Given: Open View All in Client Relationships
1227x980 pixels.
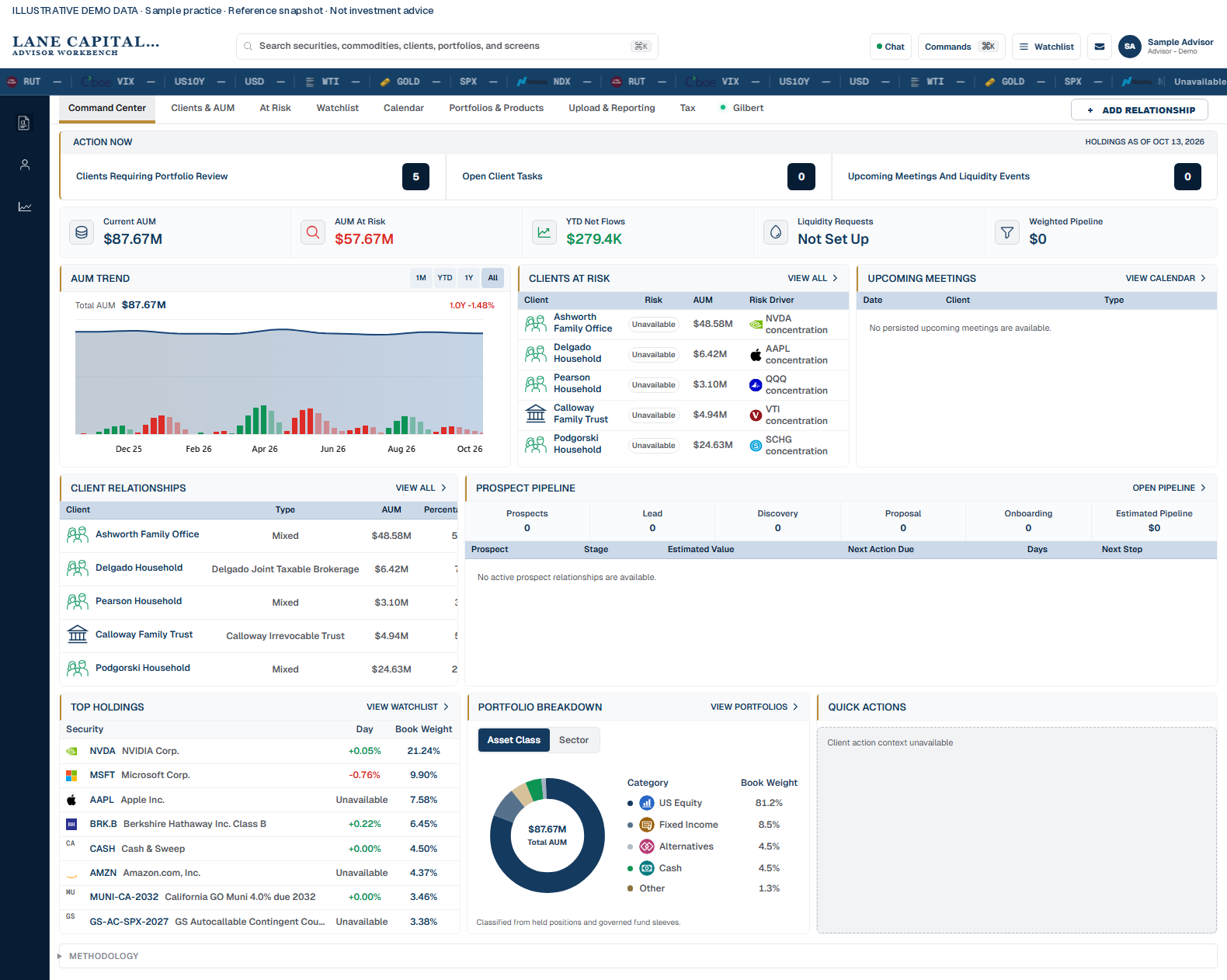Looking at the screenshot, I should (421, 488).
